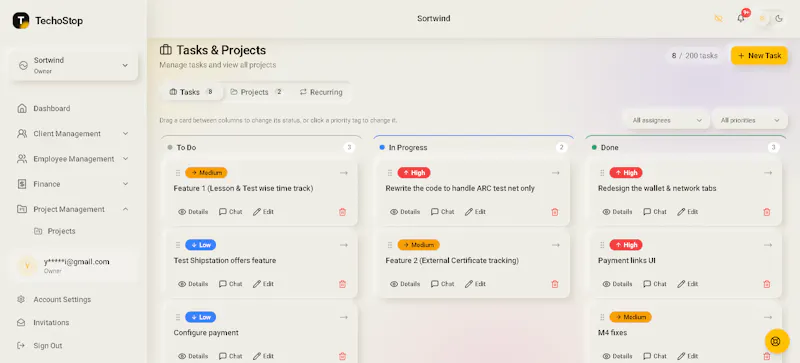800x363 pixels.
Task: Delete the Test Shipstation offers feature task
Action: pos(342,284)
